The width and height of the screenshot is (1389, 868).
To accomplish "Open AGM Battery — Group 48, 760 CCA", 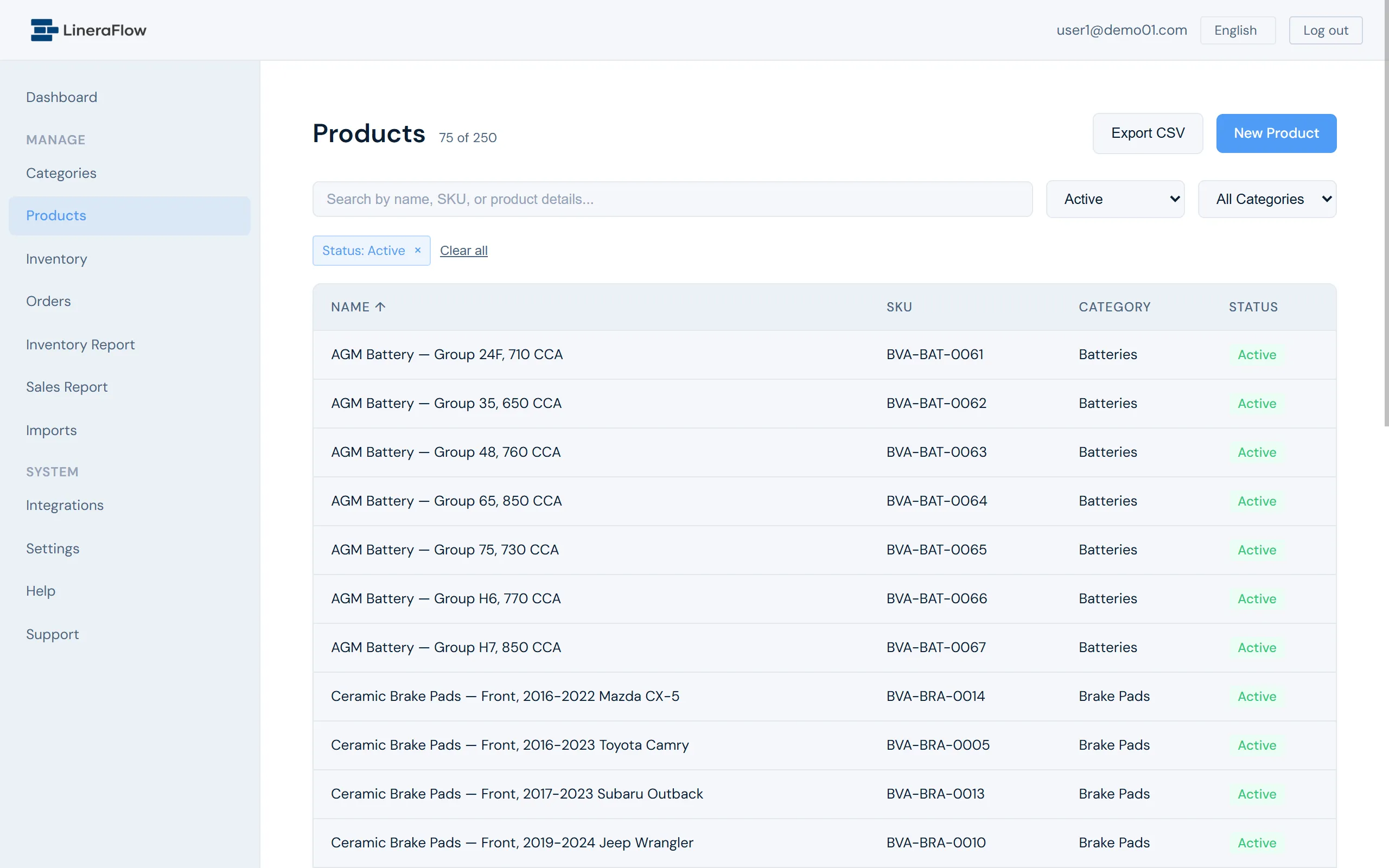I will point(445,452).
